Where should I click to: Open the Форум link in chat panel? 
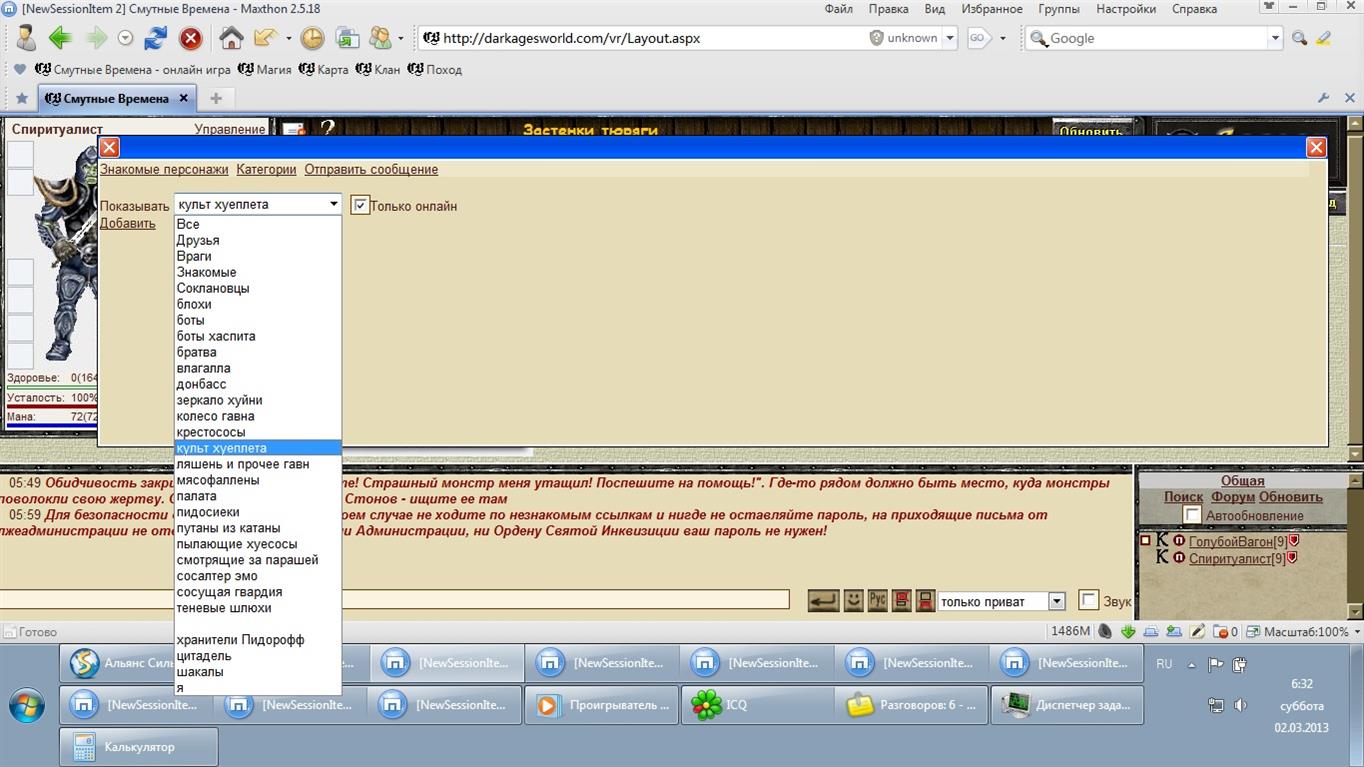tap(1232, 497)
